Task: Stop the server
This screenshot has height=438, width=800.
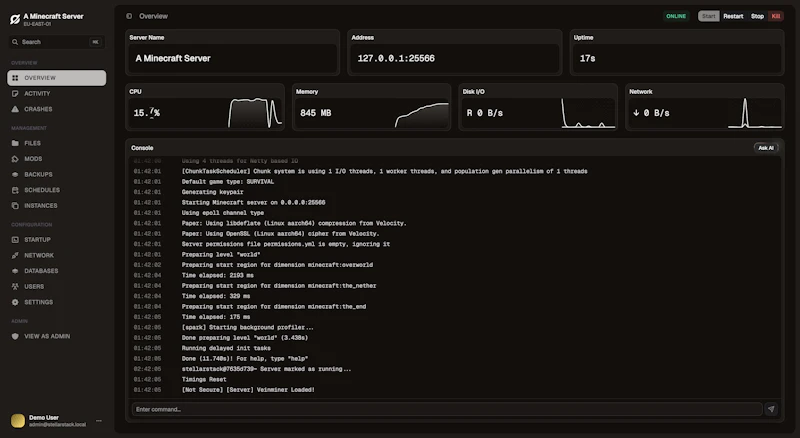Action: 757,16
